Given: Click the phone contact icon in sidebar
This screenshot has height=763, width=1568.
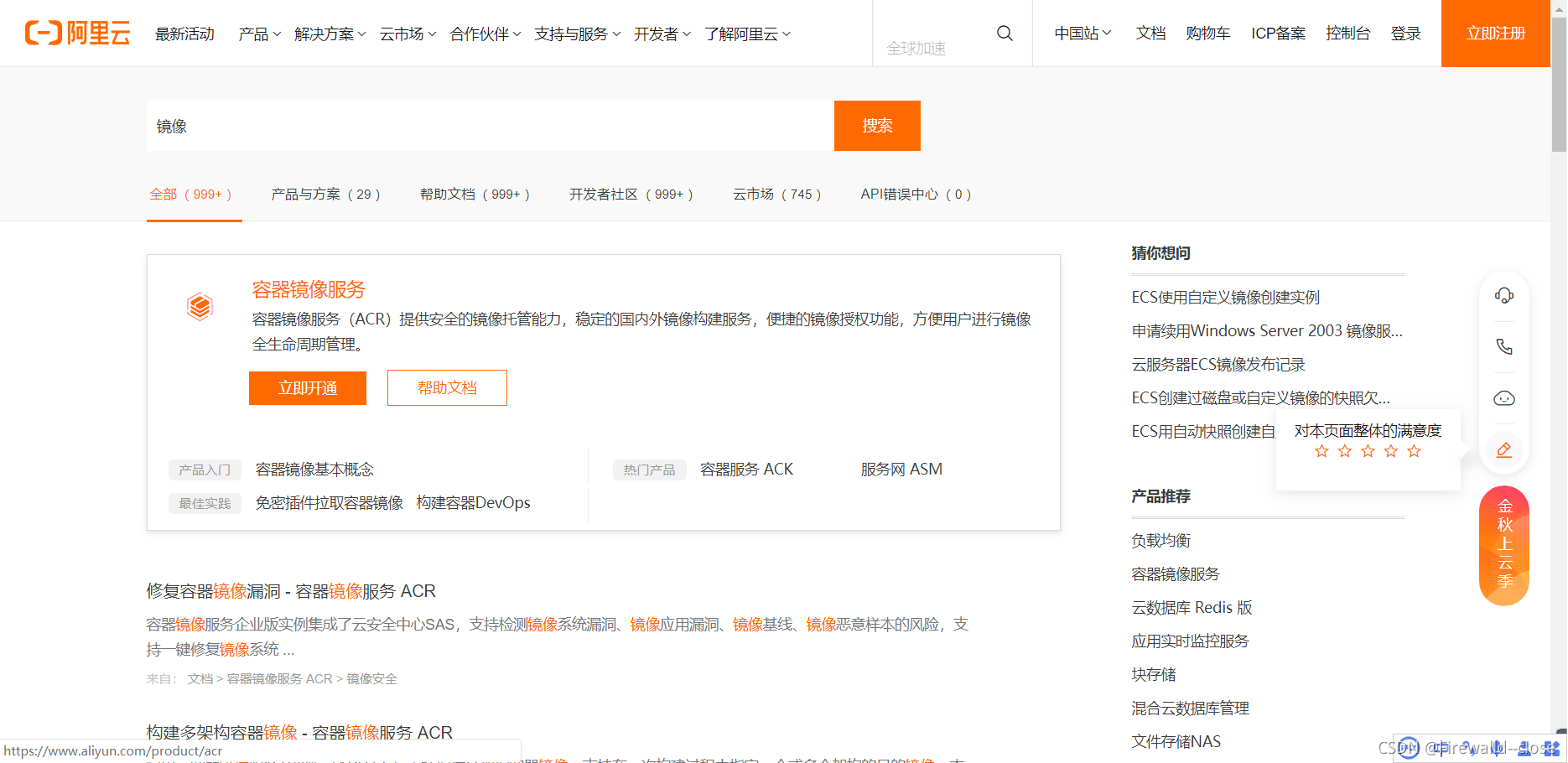Looking at the screenshot, I should tap(1504, 346).
